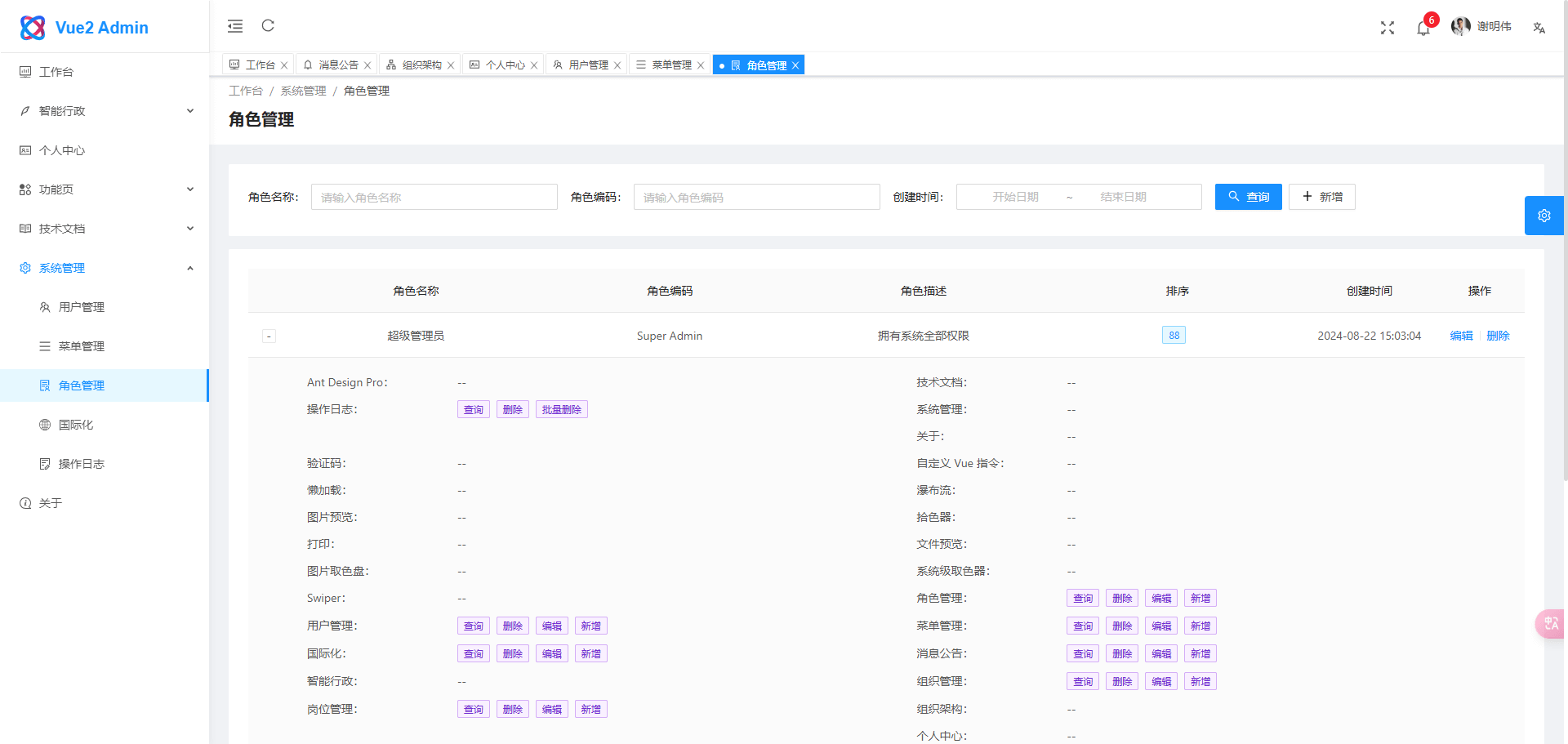This screenshot has width=1568, height=744.
Task: Click the Super Admin role code cell
Action: [670, 336]
